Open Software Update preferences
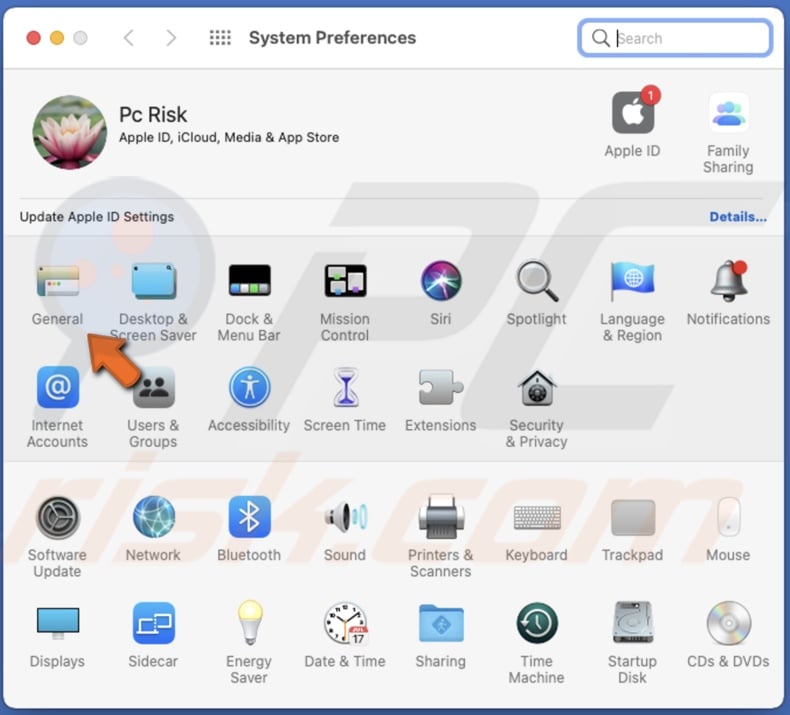The height and width of the screenshot is (715, 790). coord(58,517)
